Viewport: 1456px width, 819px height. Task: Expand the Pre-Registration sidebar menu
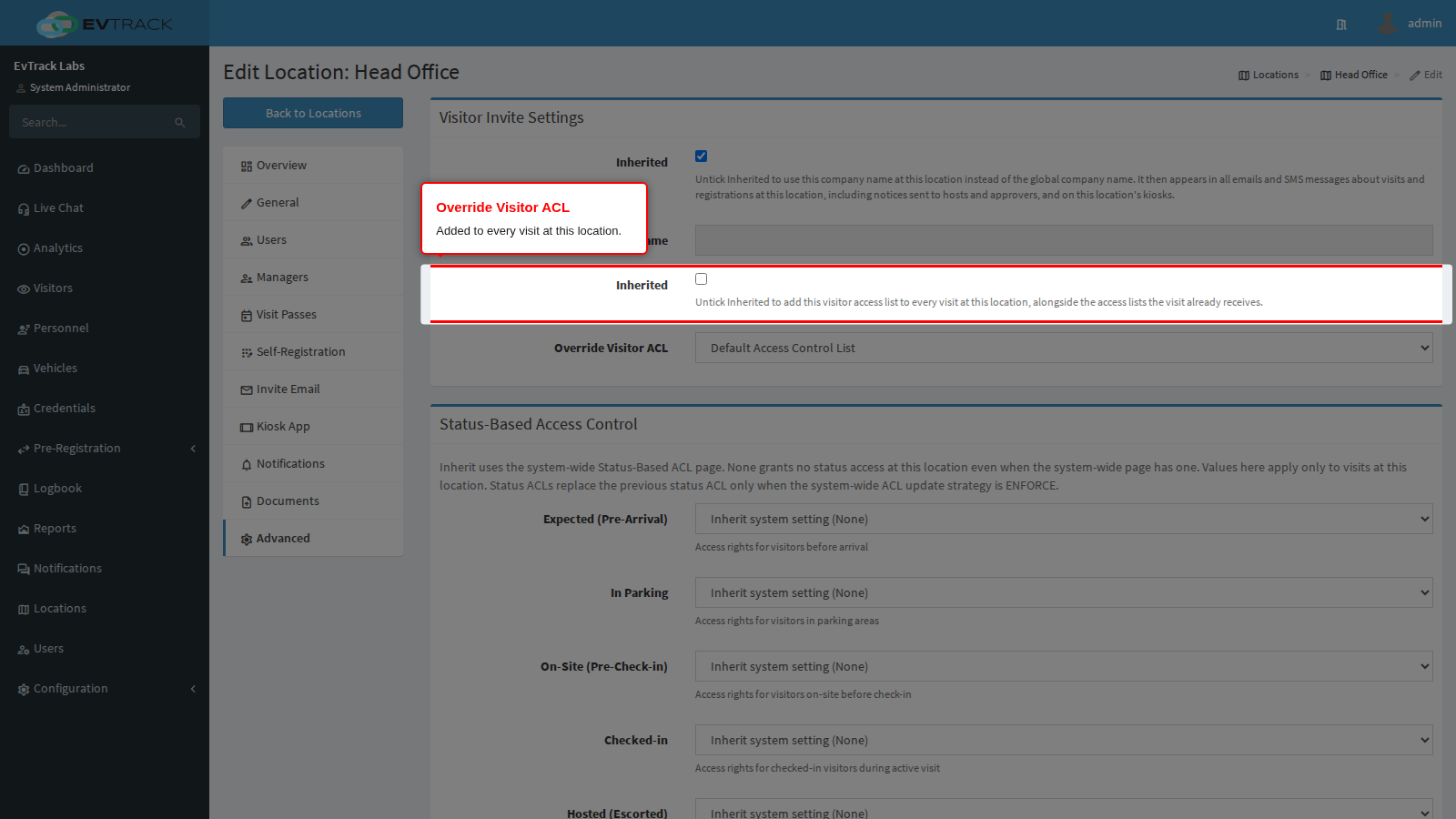tap(105, 449)
